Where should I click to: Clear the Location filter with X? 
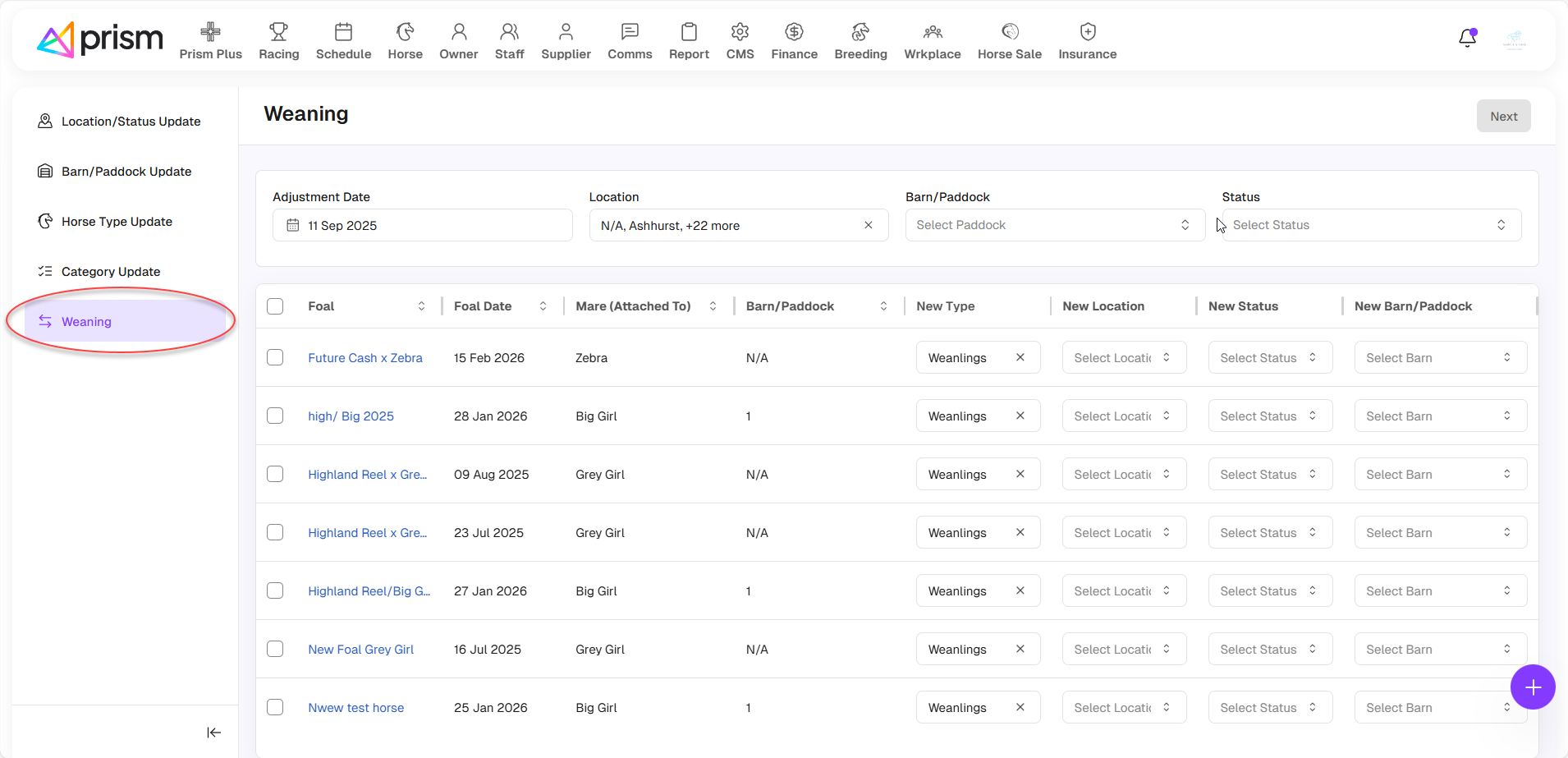pyautogui.click(x=868, y=225)
